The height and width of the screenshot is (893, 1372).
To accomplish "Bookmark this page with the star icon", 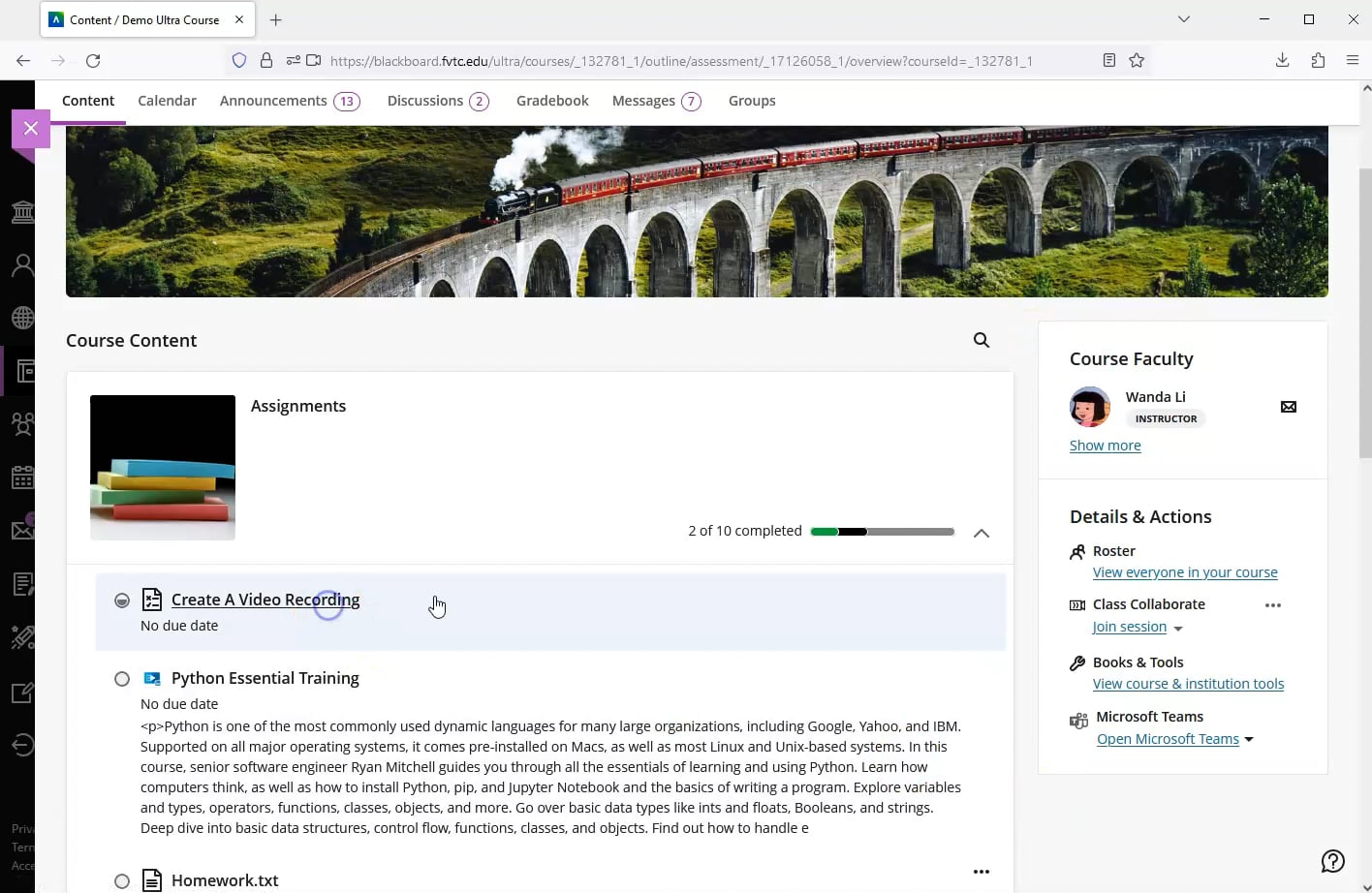I will point(1137,60).
